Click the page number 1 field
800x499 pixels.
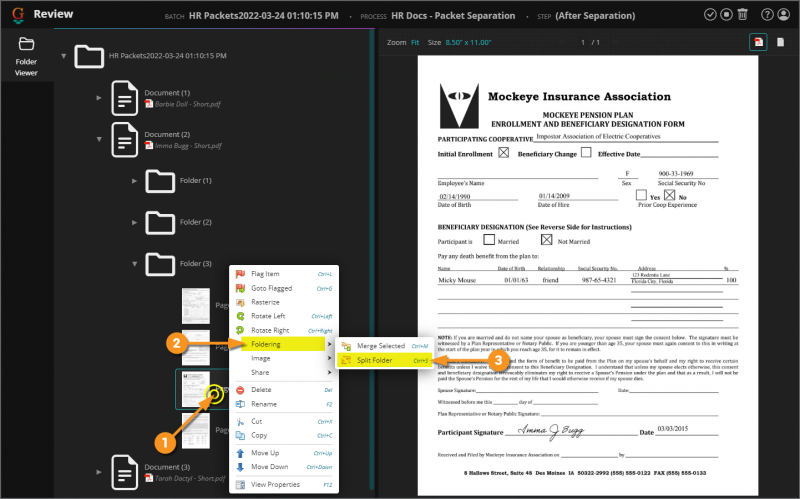point(583,42)
